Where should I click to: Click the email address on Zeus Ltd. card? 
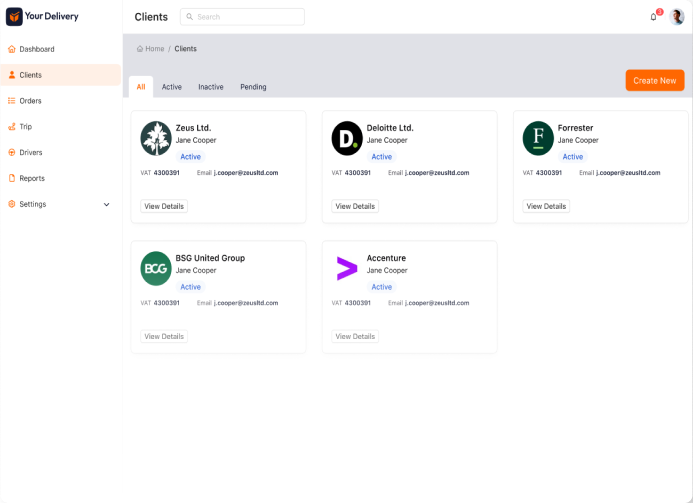click(246, 173)
